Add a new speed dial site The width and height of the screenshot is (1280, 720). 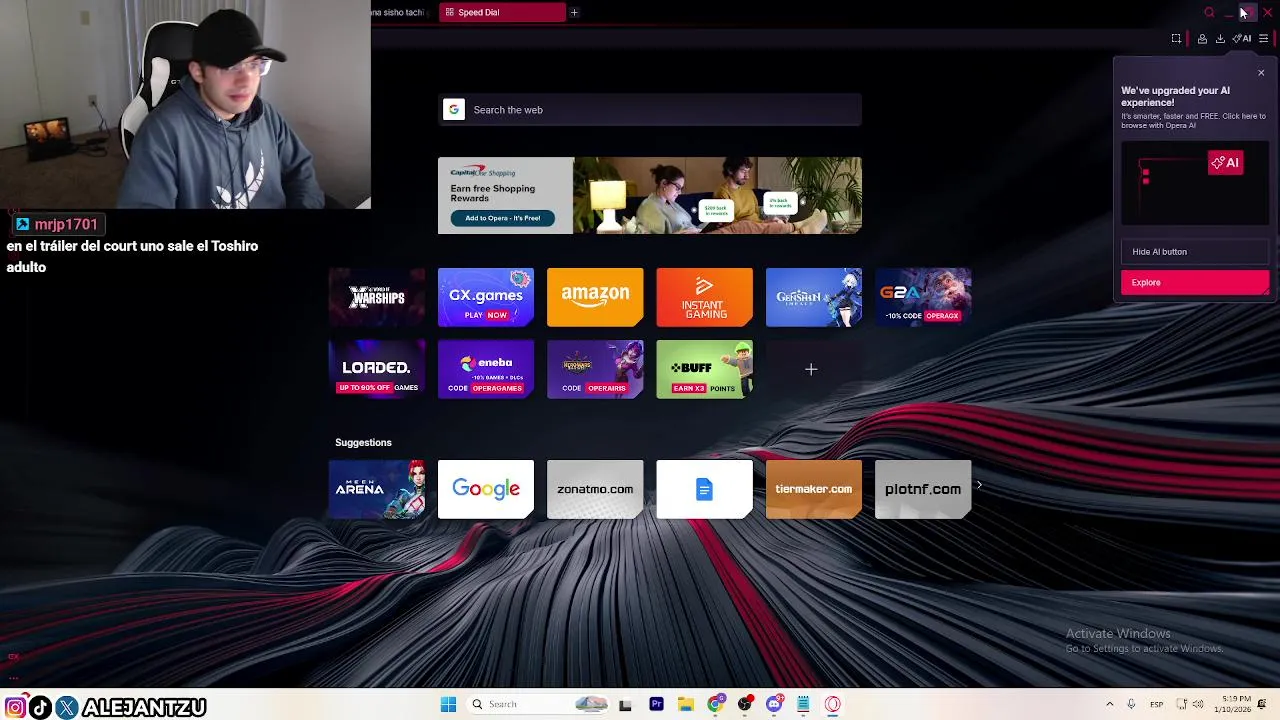click(x=811, y=369)
